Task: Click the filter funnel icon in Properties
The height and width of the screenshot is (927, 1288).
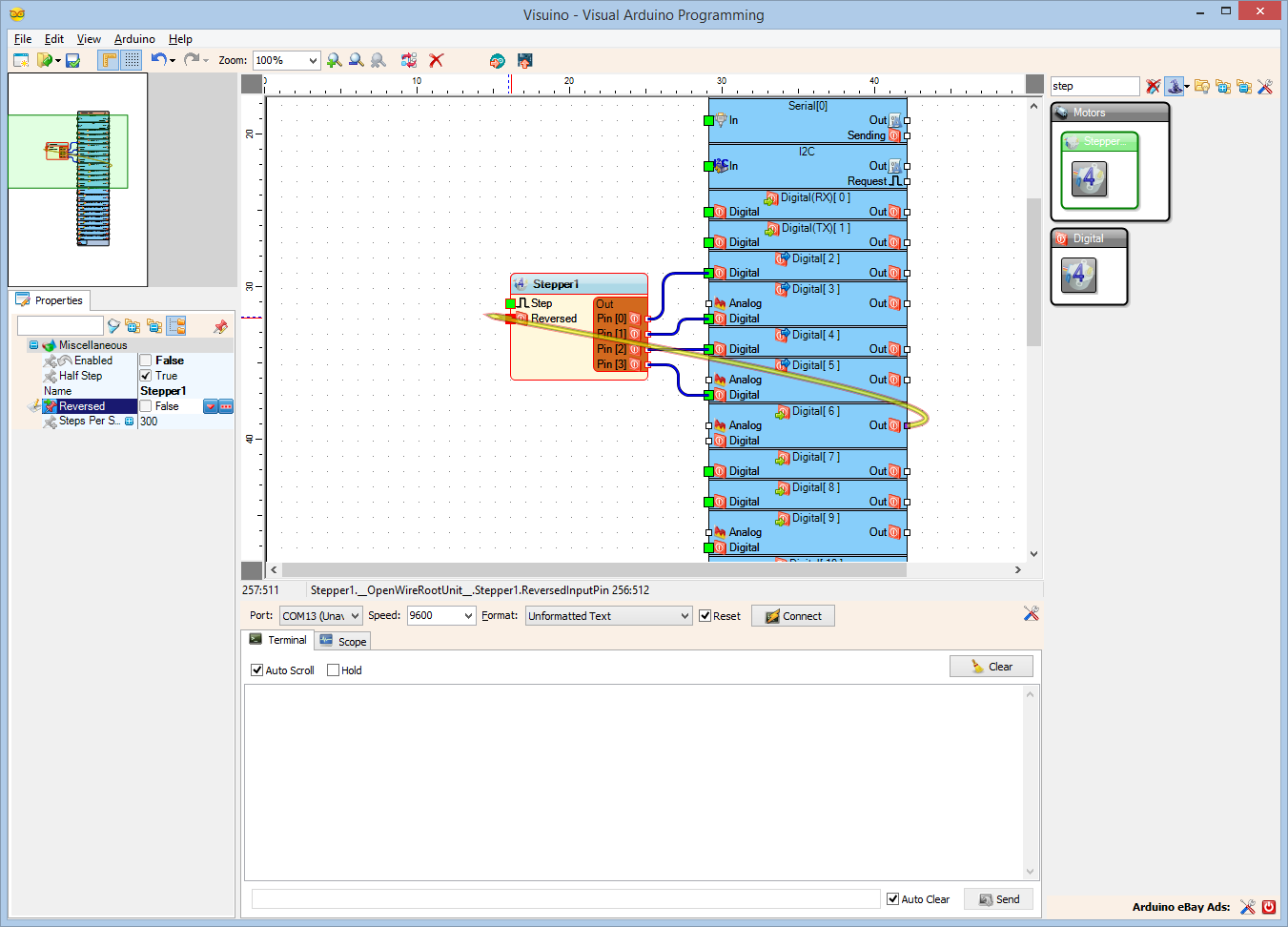Action: tap(113, 326)
